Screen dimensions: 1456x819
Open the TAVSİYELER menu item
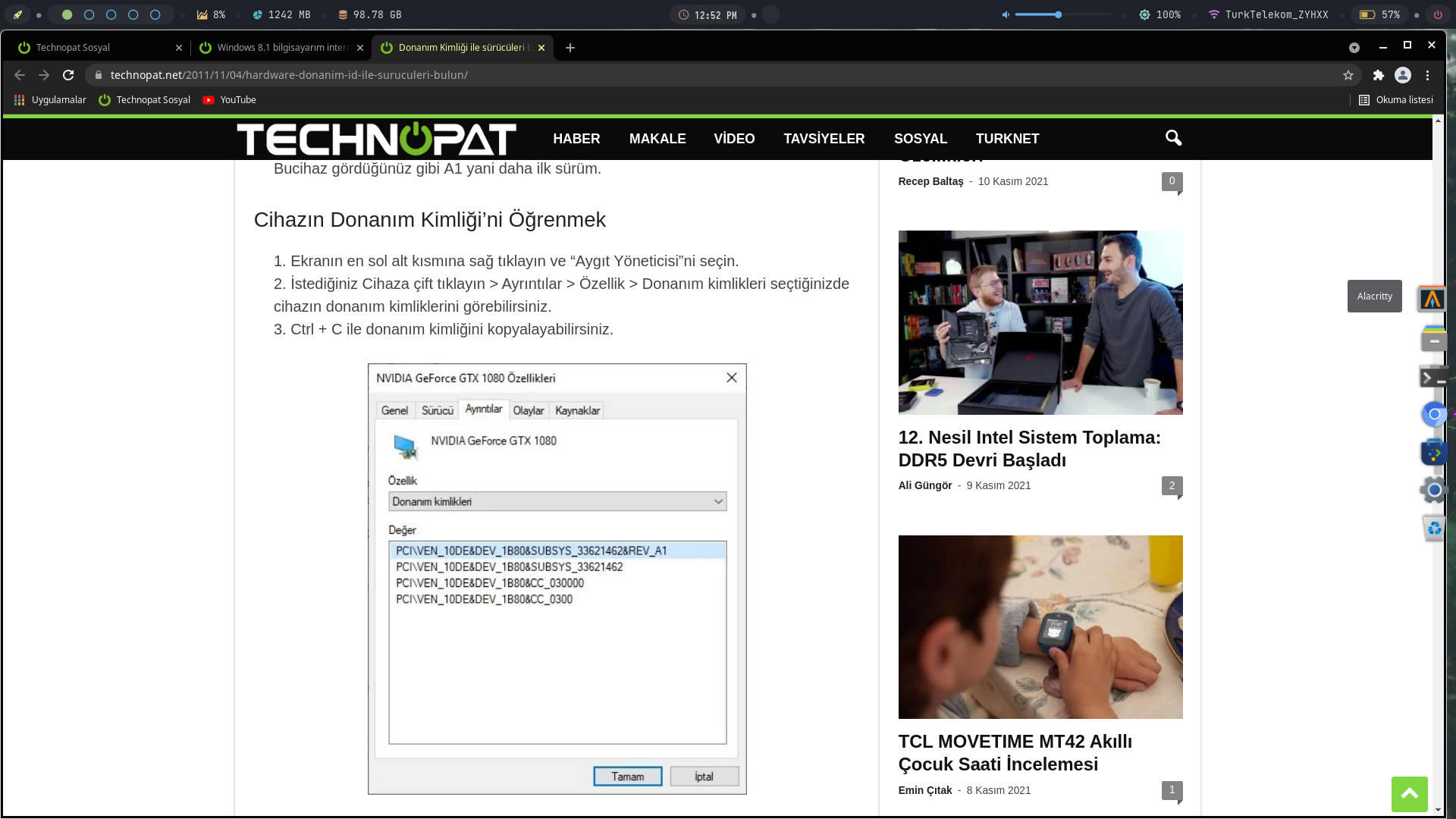[824, 139]
